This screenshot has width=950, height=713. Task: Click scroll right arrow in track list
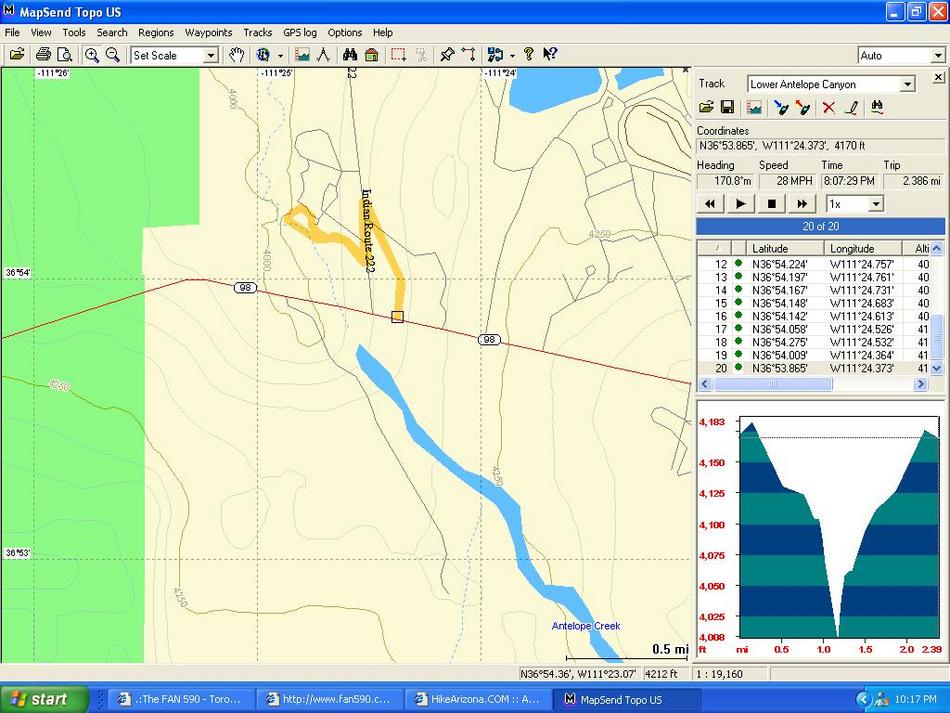920,383
